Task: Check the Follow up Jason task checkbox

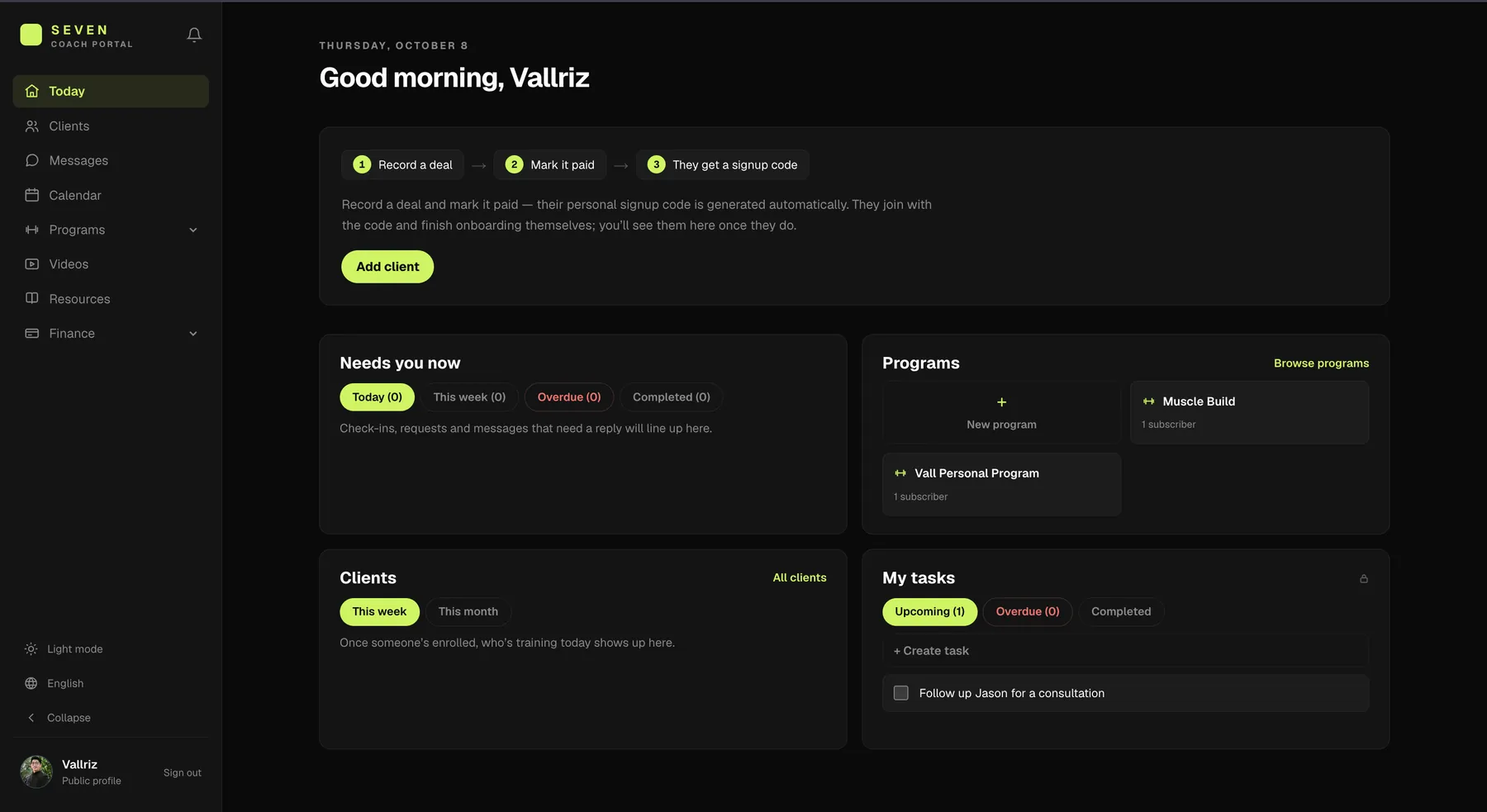Action: click(x=901, y=693)
